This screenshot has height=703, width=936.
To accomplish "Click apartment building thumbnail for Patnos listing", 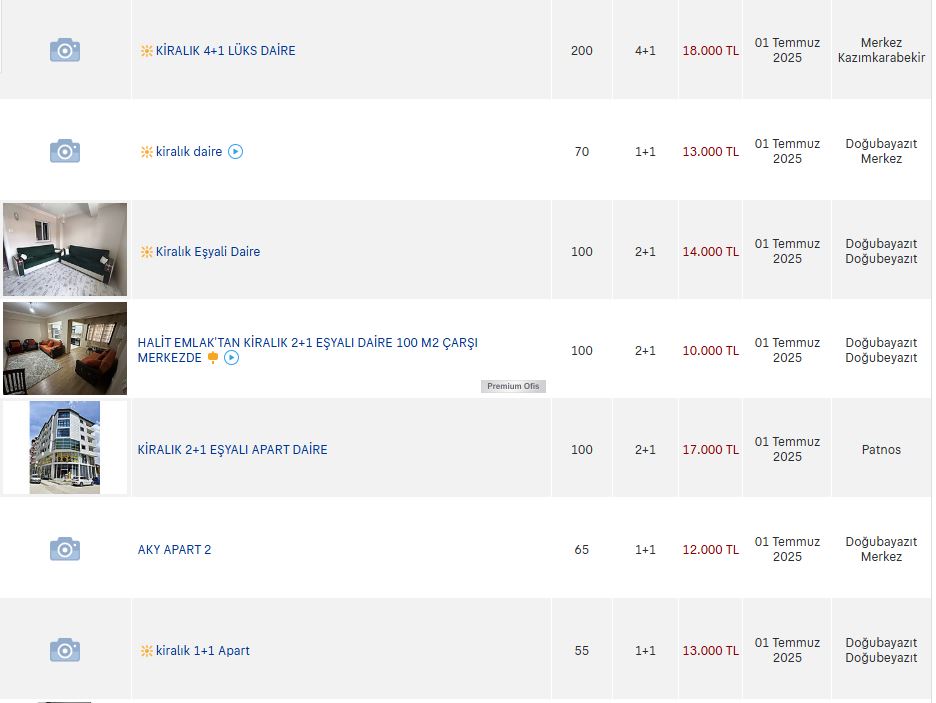I will tap(65, 448).
